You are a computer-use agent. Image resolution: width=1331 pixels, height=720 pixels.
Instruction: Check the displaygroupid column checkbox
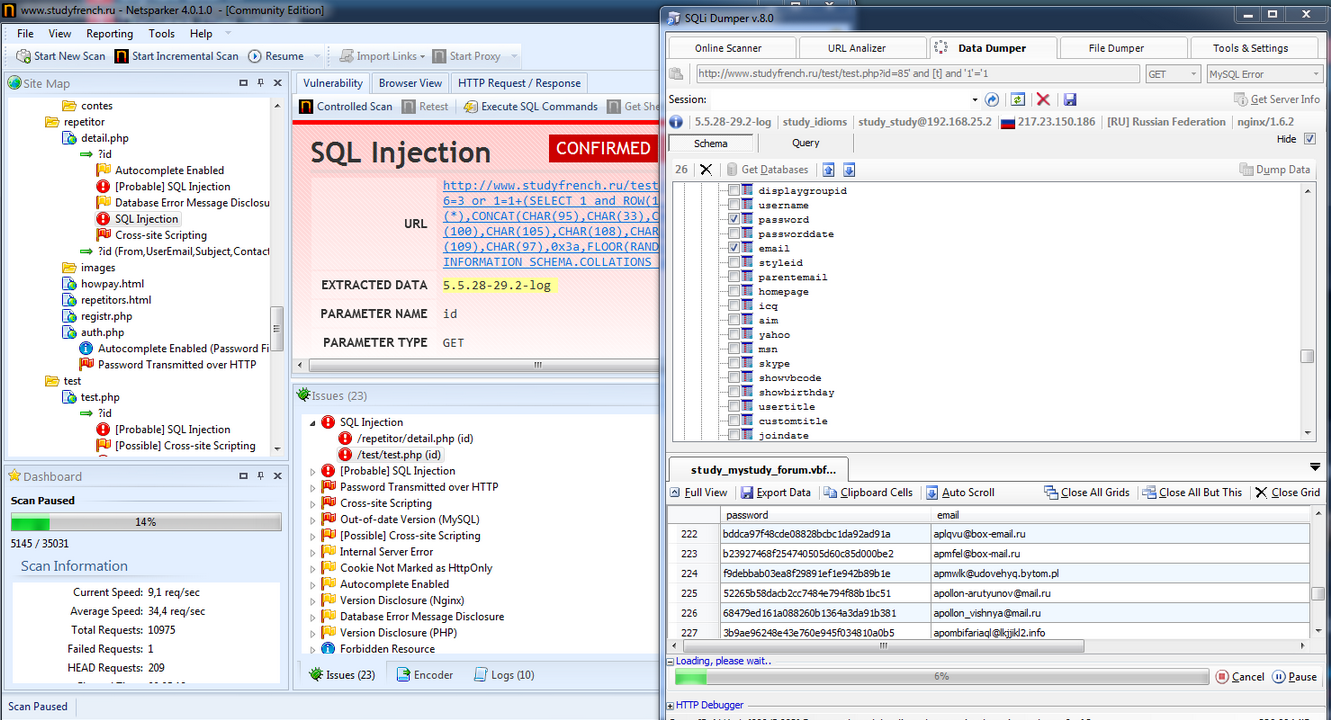pos(734,190)
